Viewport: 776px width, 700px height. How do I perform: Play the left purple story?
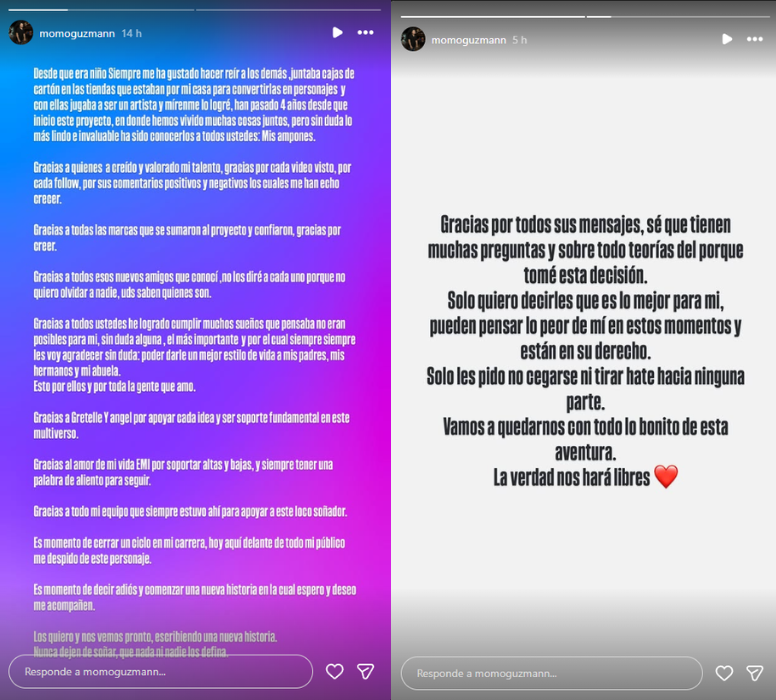point(338,33)
